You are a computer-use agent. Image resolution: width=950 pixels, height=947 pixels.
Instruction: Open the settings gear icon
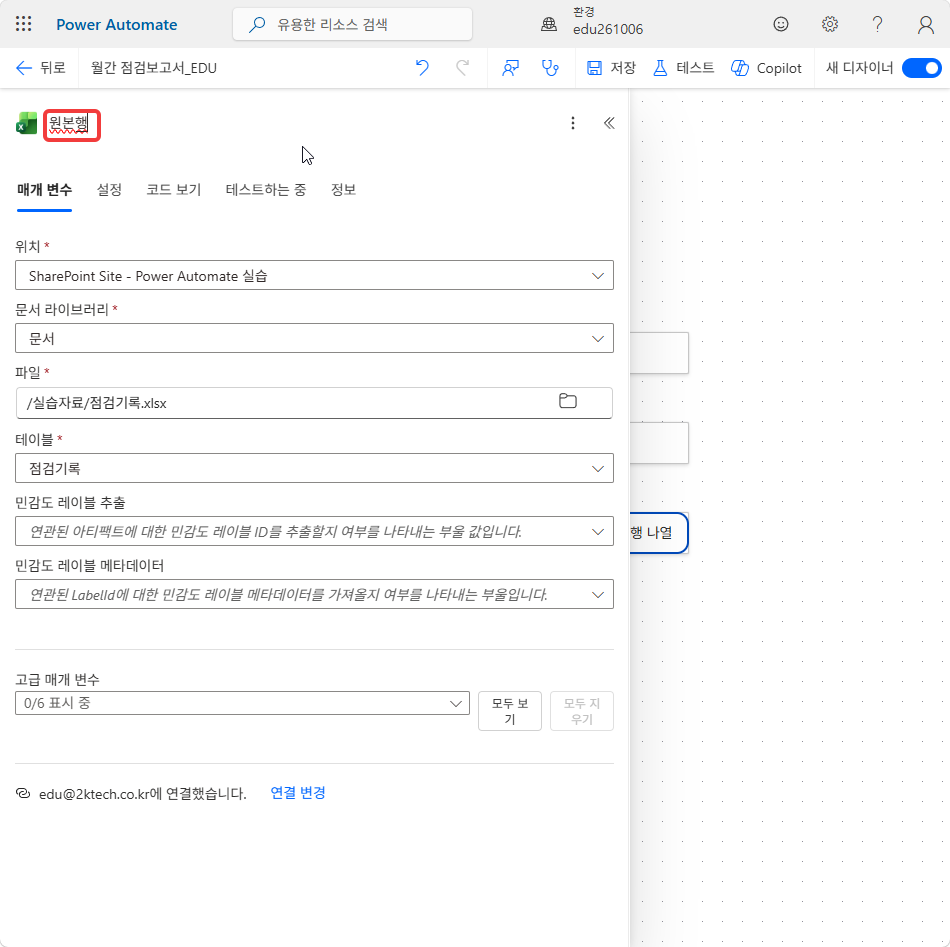coord(829,24)
